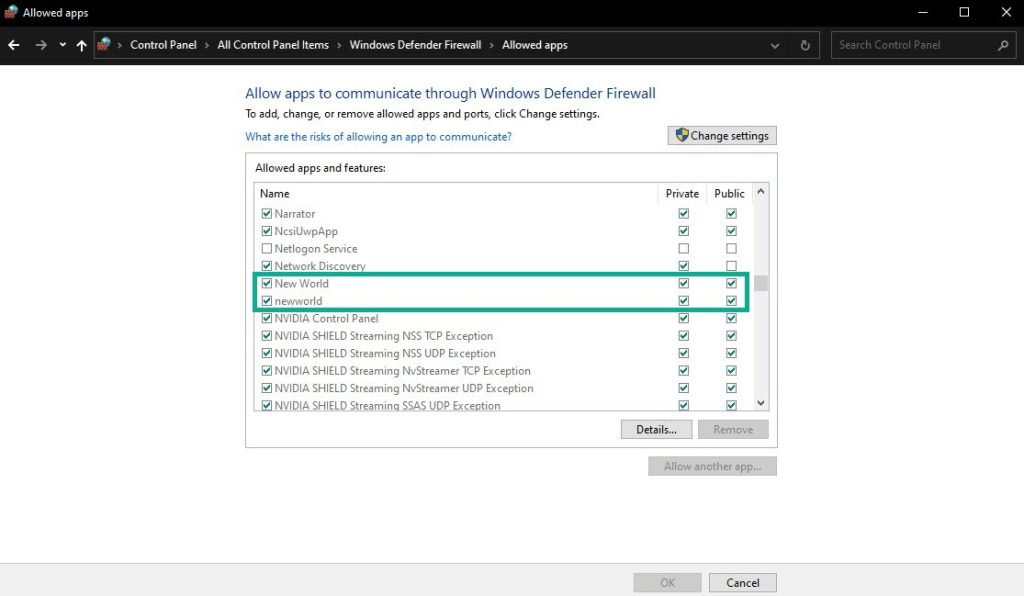Select the Network Discovery row text
The height and width of the screenshot is (596, 1024).
[320, 266]
